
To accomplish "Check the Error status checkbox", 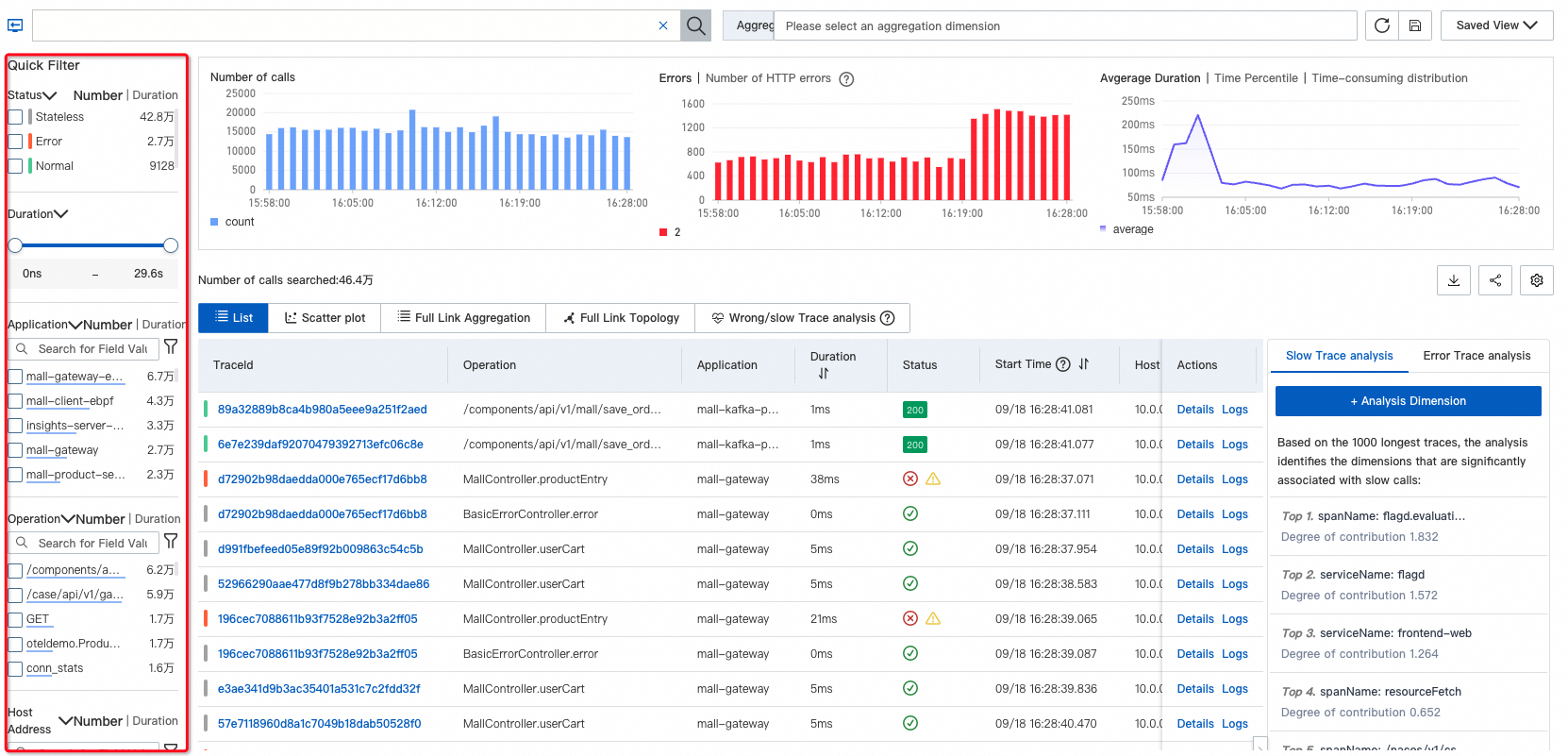I will click(15, 142).
